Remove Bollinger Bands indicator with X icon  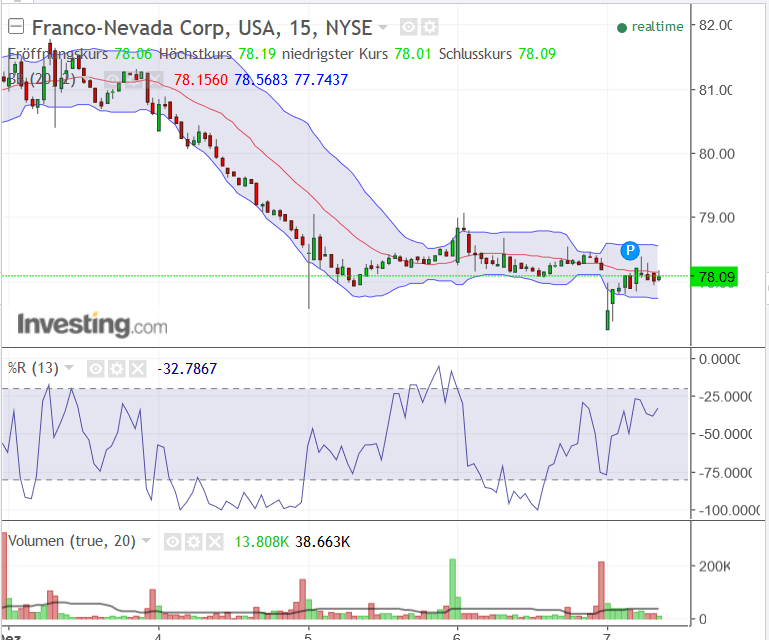154,79
